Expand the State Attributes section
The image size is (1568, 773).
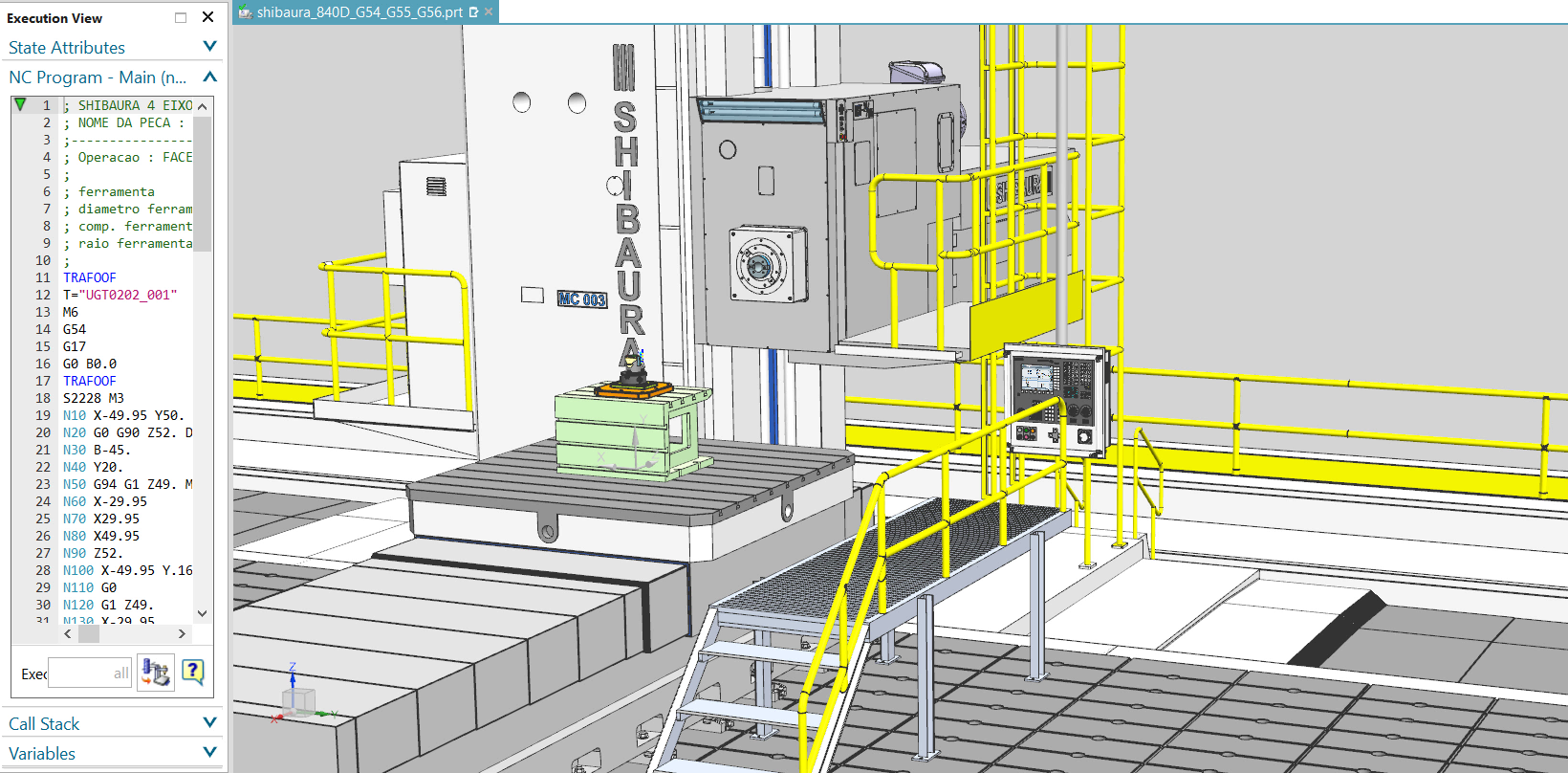210,47
